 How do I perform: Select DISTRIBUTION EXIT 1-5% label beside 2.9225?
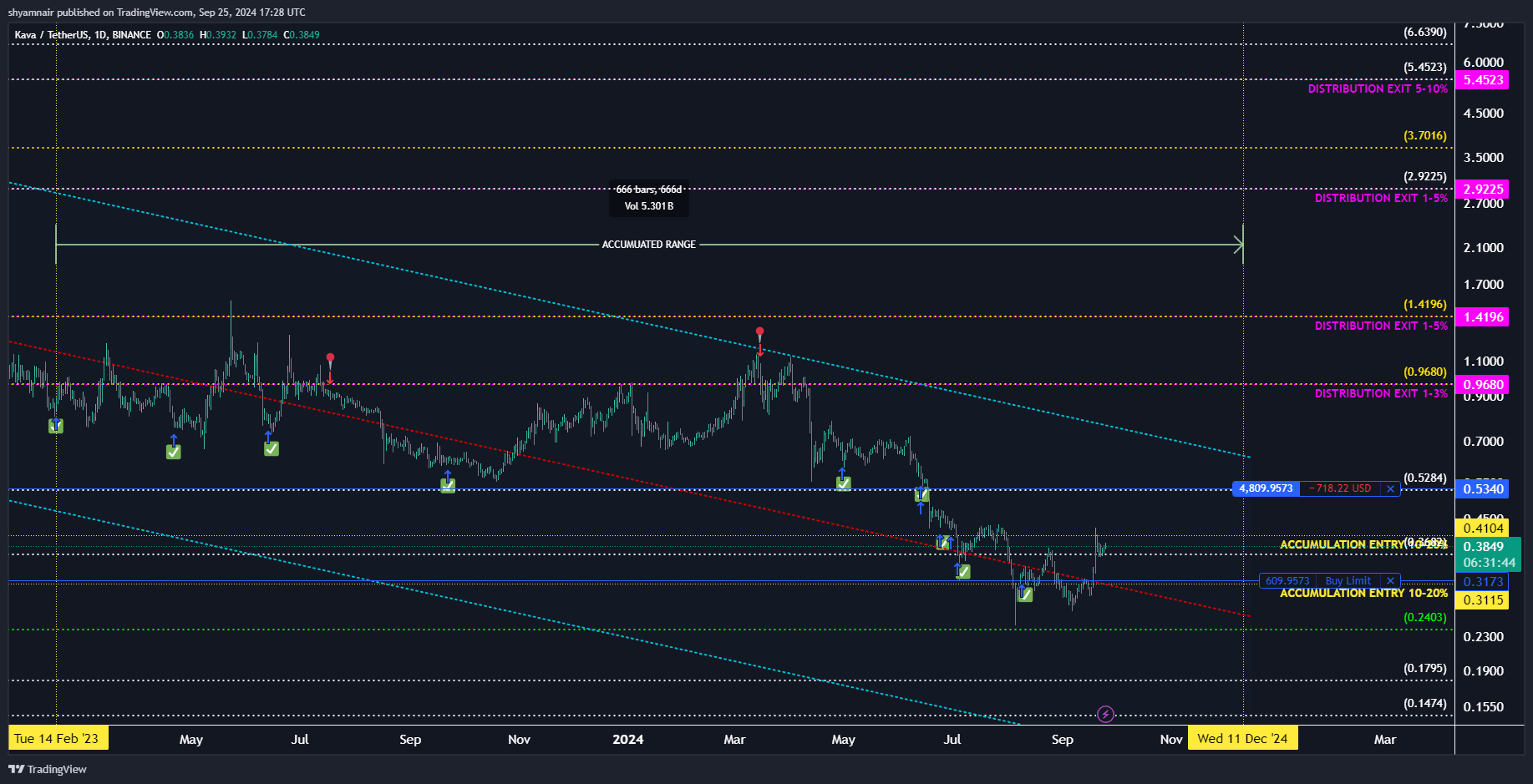[1381, 199]
